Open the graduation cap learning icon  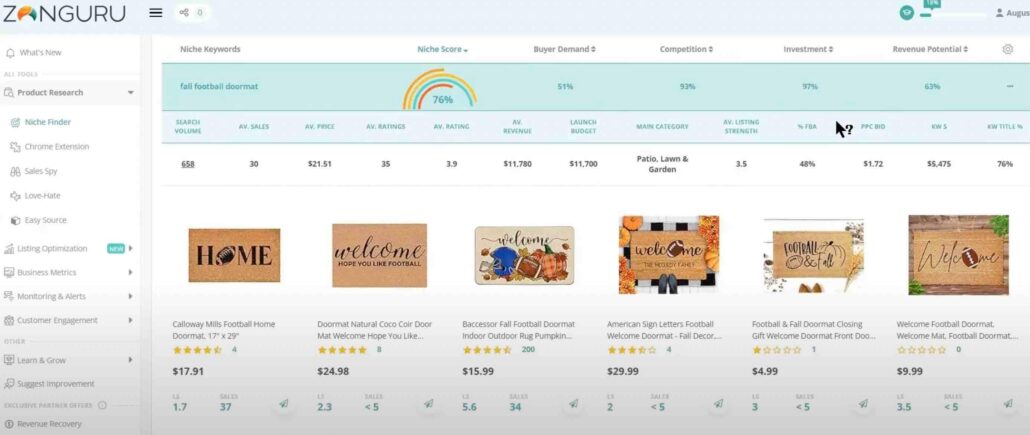907,12
